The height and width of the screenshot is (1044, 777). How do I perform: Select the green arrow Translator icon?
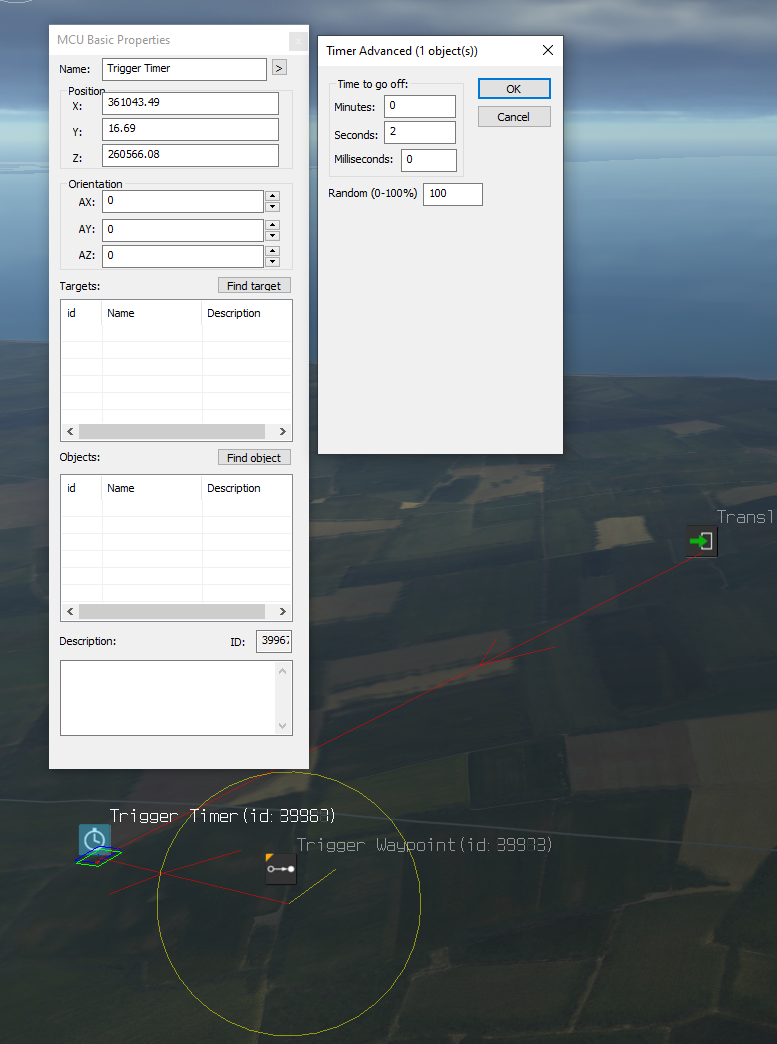tap(702, 541)
